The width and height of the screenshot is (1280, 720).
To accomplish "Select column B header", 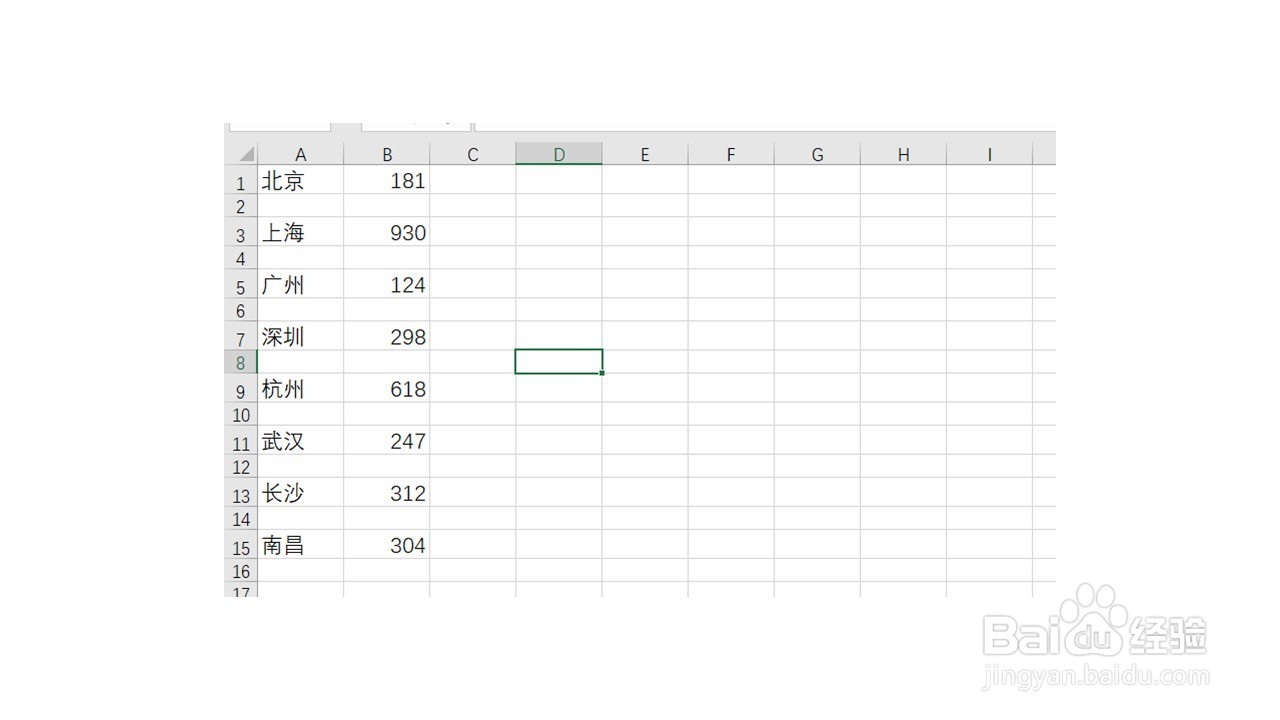I will [387, 154].
